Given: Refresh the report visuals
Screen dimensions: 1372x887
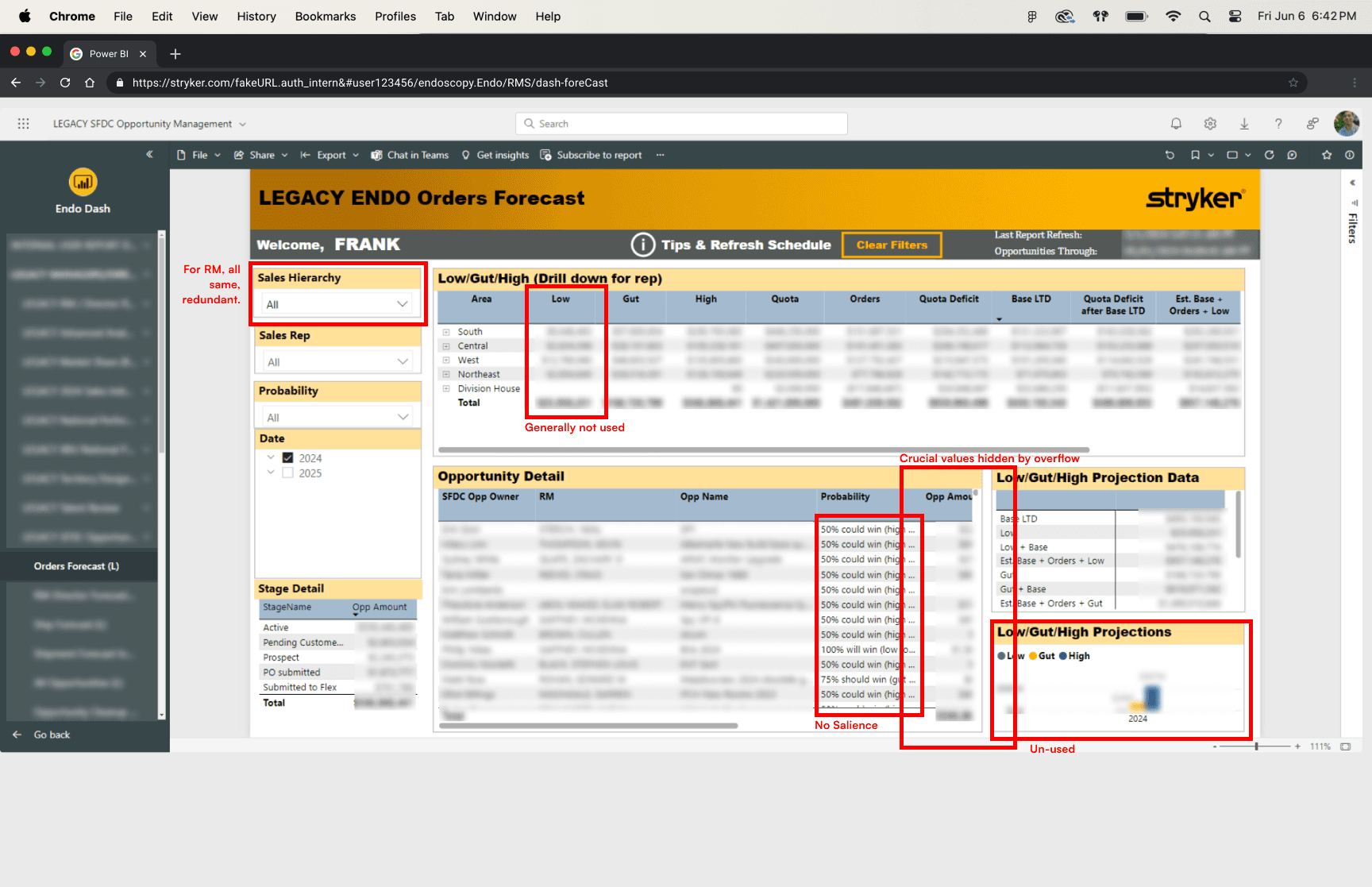Looking at the screenshot, I should (1269, 155).
